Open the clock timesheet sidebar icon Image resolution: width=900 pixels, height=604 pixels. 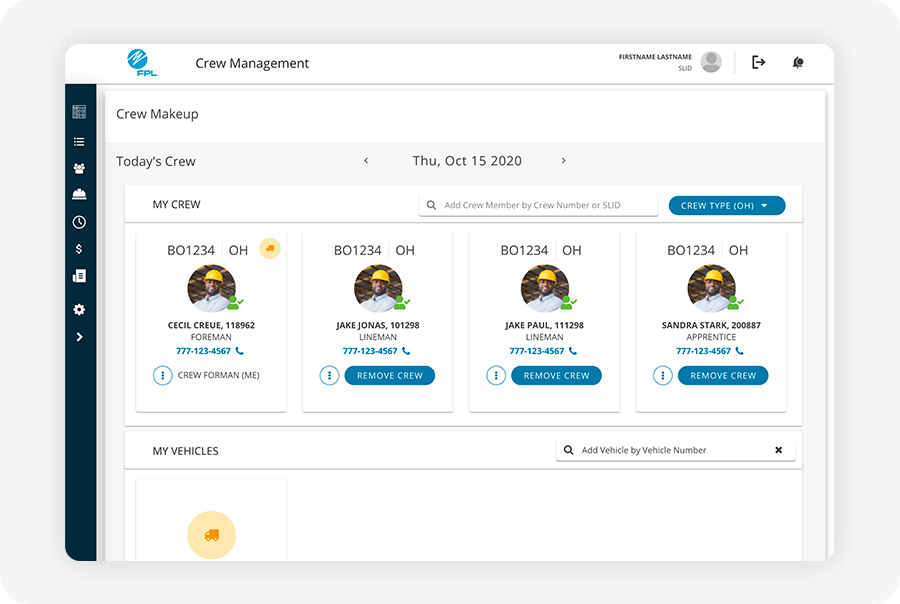[x=79, y=222]
